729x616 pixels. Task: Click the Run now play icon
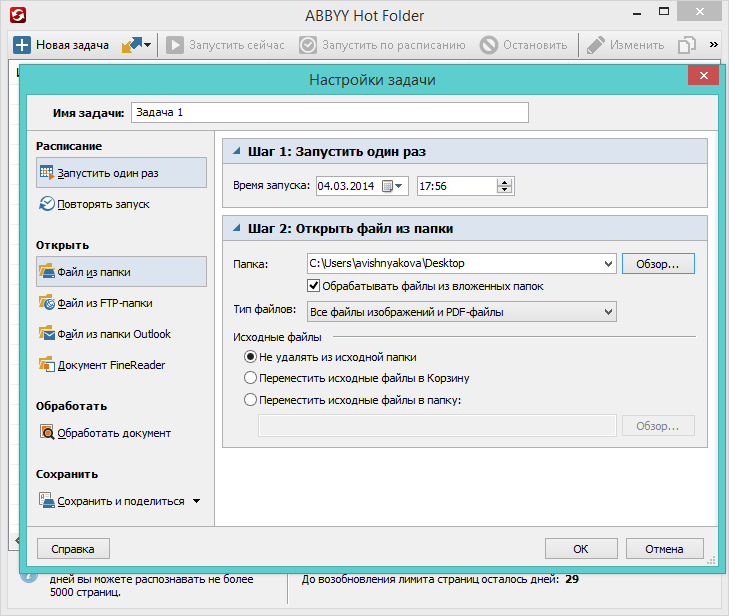tap(175, 45)
